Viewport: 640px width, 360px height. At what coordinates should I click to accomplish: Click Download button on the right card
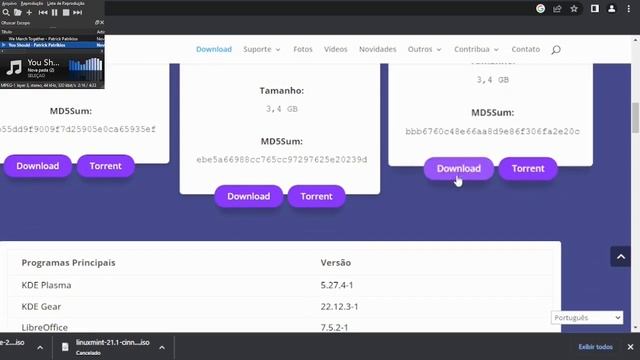[x=459, y=169]
